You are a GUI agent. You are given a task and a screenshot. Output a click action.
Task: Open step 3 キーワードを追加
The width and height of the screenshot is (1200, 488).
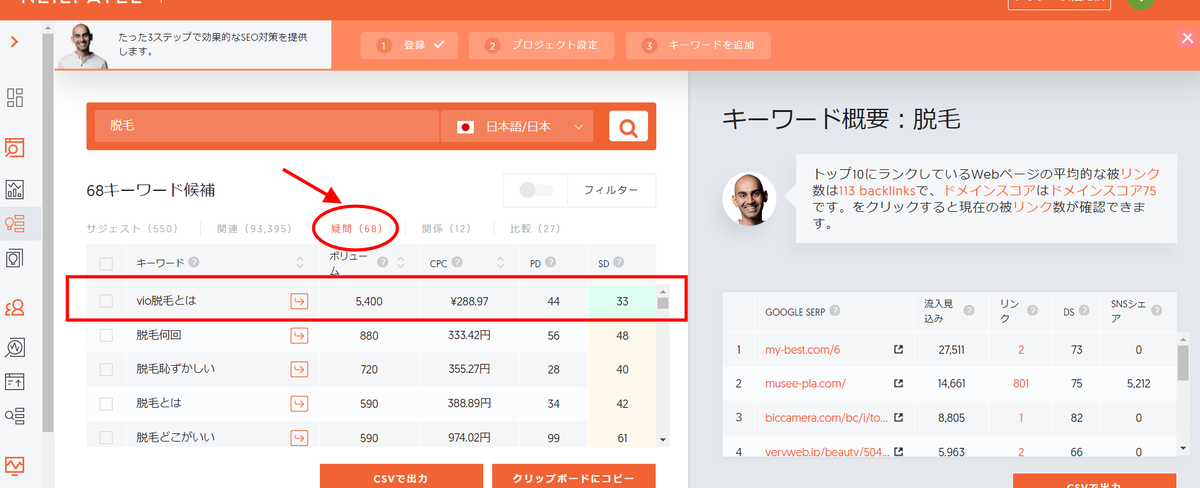tap(697, 45)
